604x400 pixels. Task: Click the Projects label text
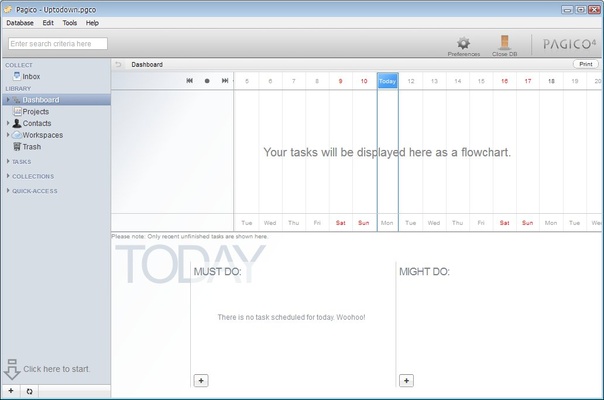point(36,111)
